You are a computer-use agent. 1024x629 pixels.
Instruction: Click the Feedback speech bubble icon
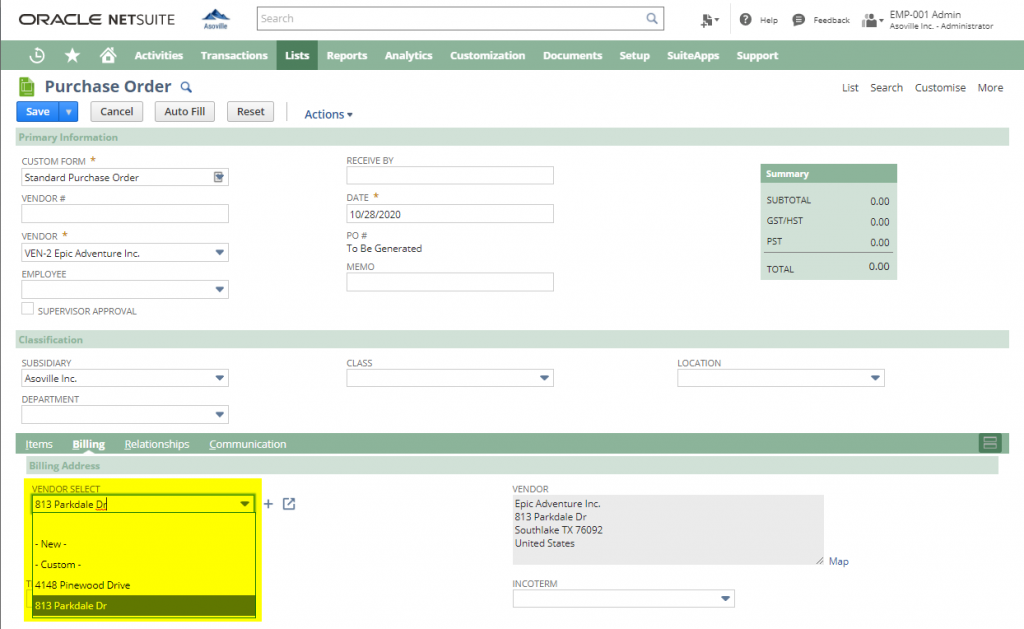798,20
